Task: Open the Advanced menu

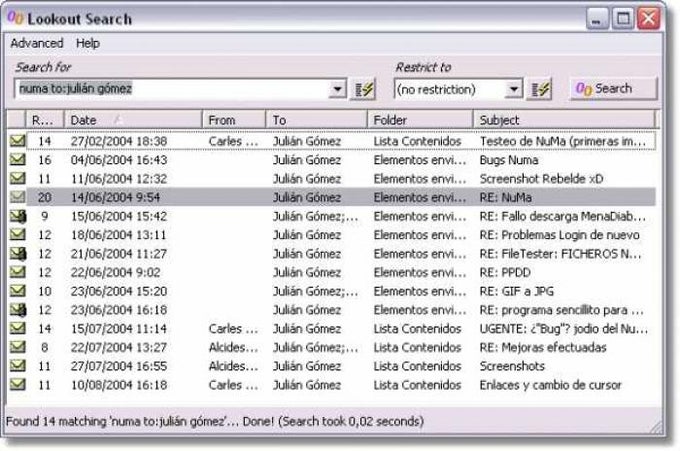Action: pyautogui.click(x=37, y=43)
